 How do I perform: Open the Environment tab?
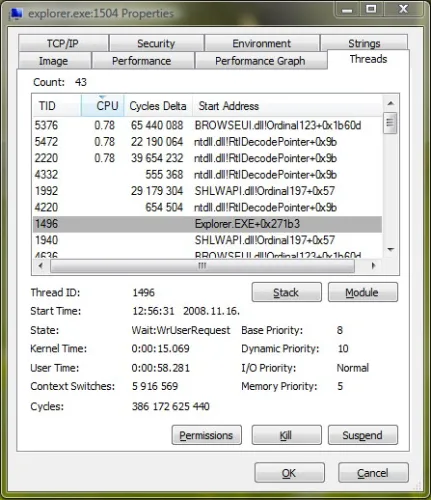(262, 43)
